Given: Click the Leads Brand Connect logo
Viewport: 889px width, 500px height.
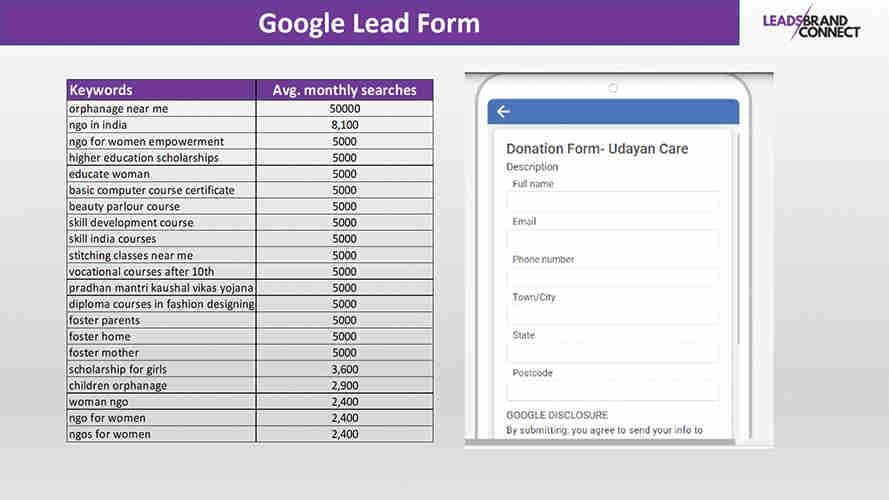Looking at the screenshot, I should 811,26.
